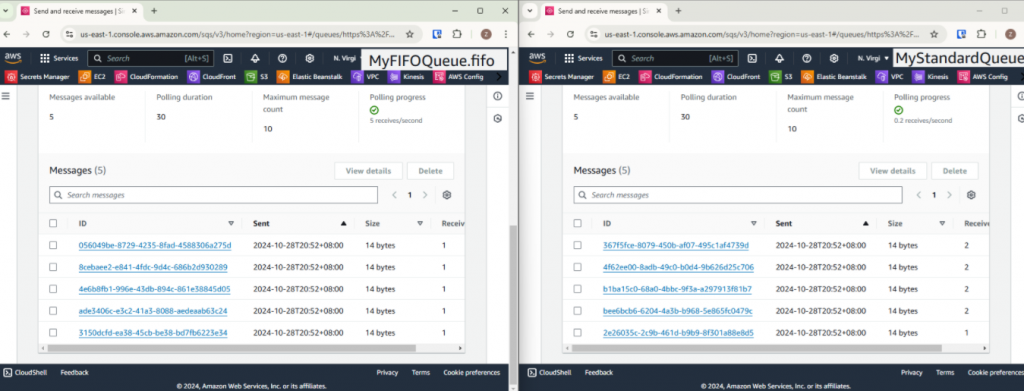
Task: Open tab search dropdown in left browser
Action: (x=6, y=11)
